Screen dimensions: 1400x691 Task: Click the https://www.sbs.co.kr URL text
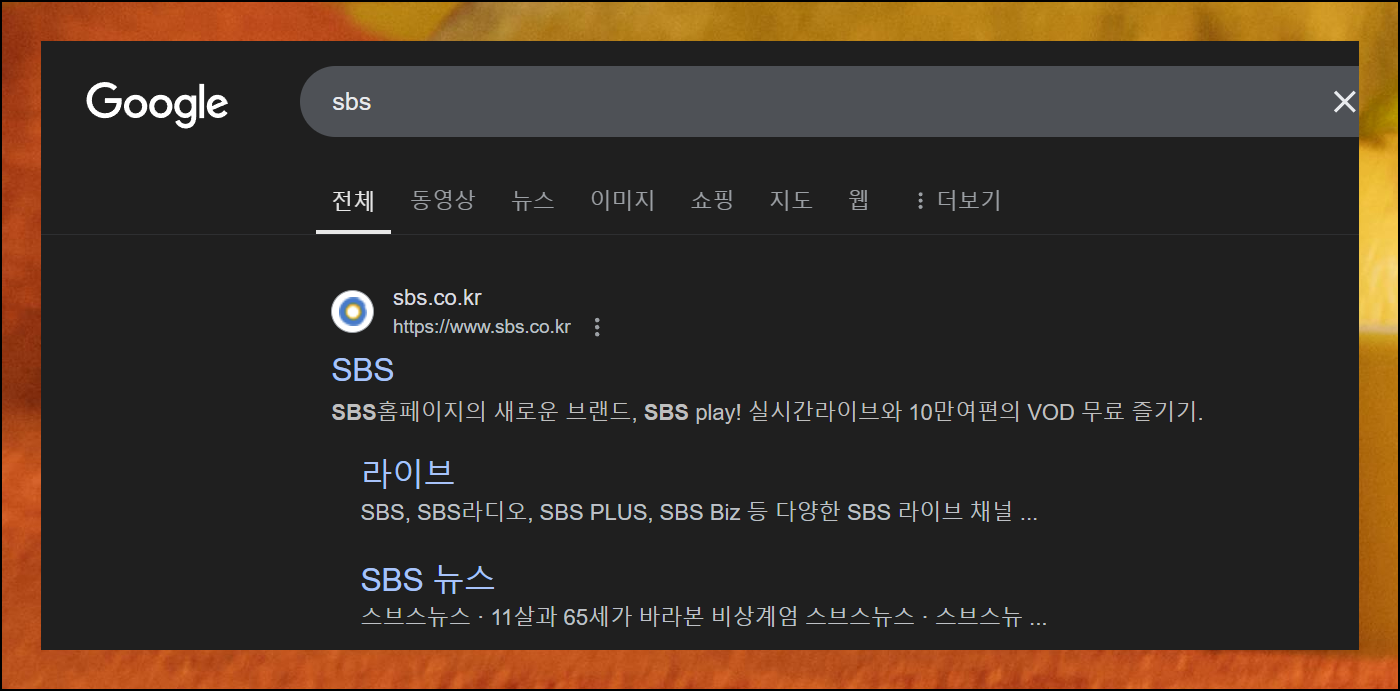[482, 327]
